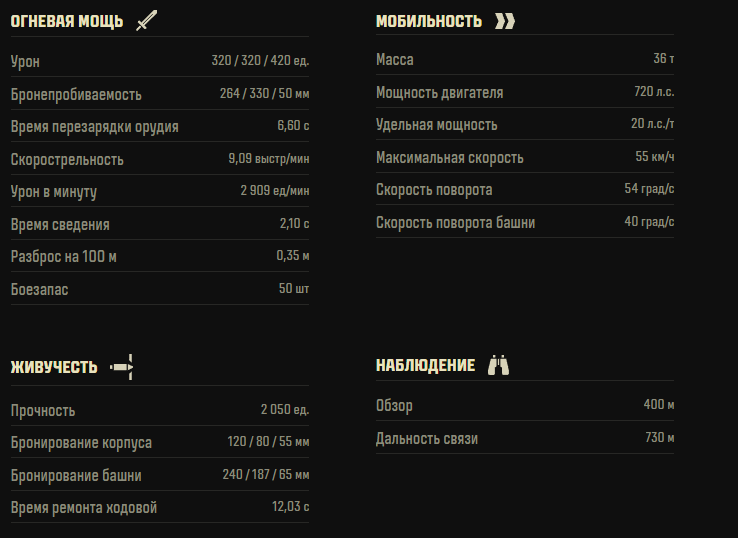Image resolution: width=738 pixels, height=538 pixels.
Task: Click the Скорострельность stat label
Action: 67,159
